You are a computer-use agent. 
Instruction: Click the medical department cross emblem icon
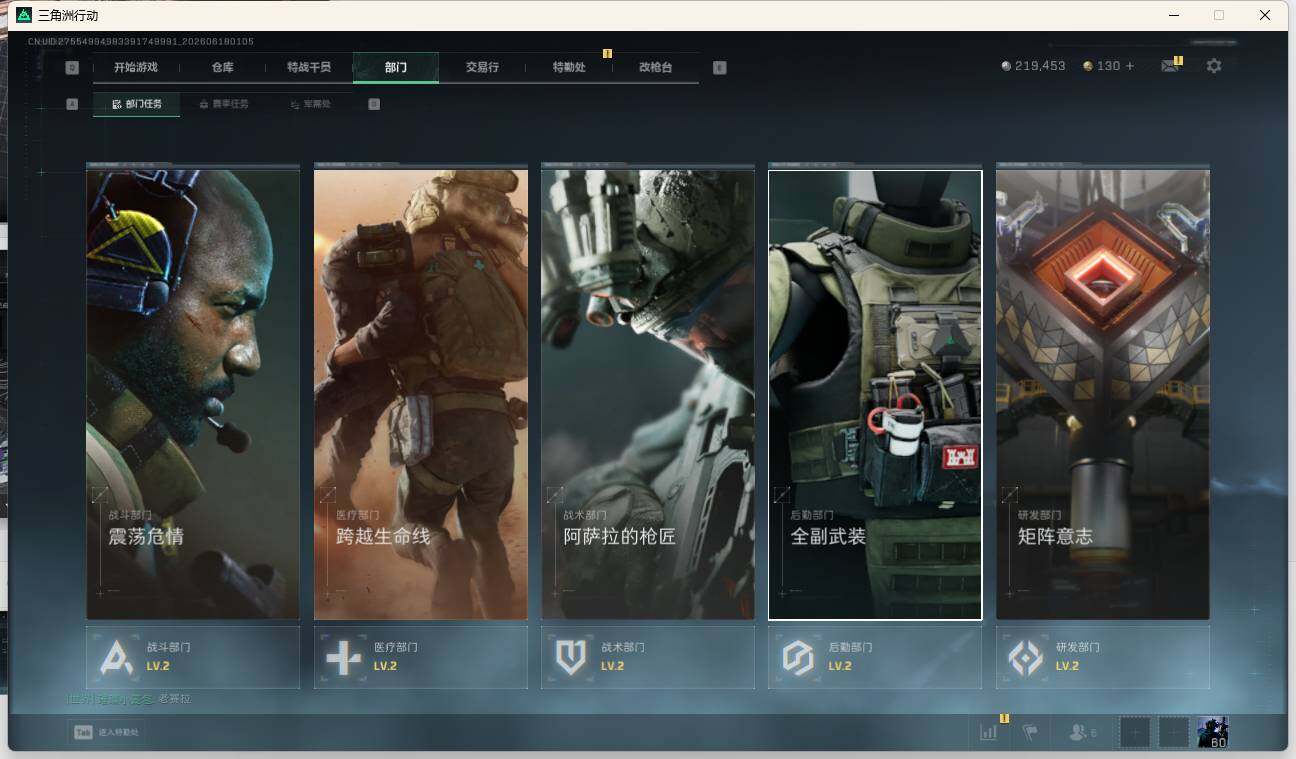click(x=343, y=658)
